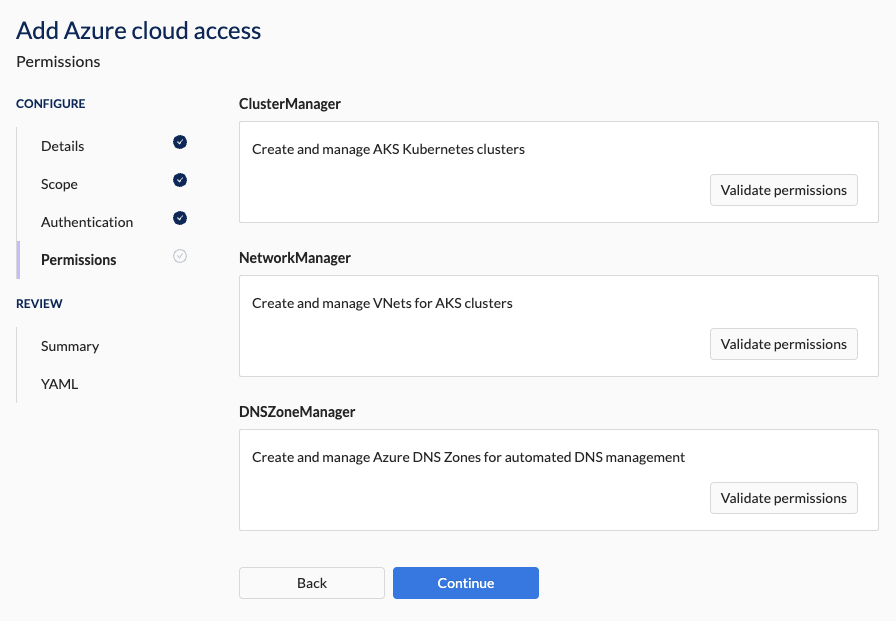Validate permissions for DNSZoneManager
The image size is (896, 621).
point(783,498)
